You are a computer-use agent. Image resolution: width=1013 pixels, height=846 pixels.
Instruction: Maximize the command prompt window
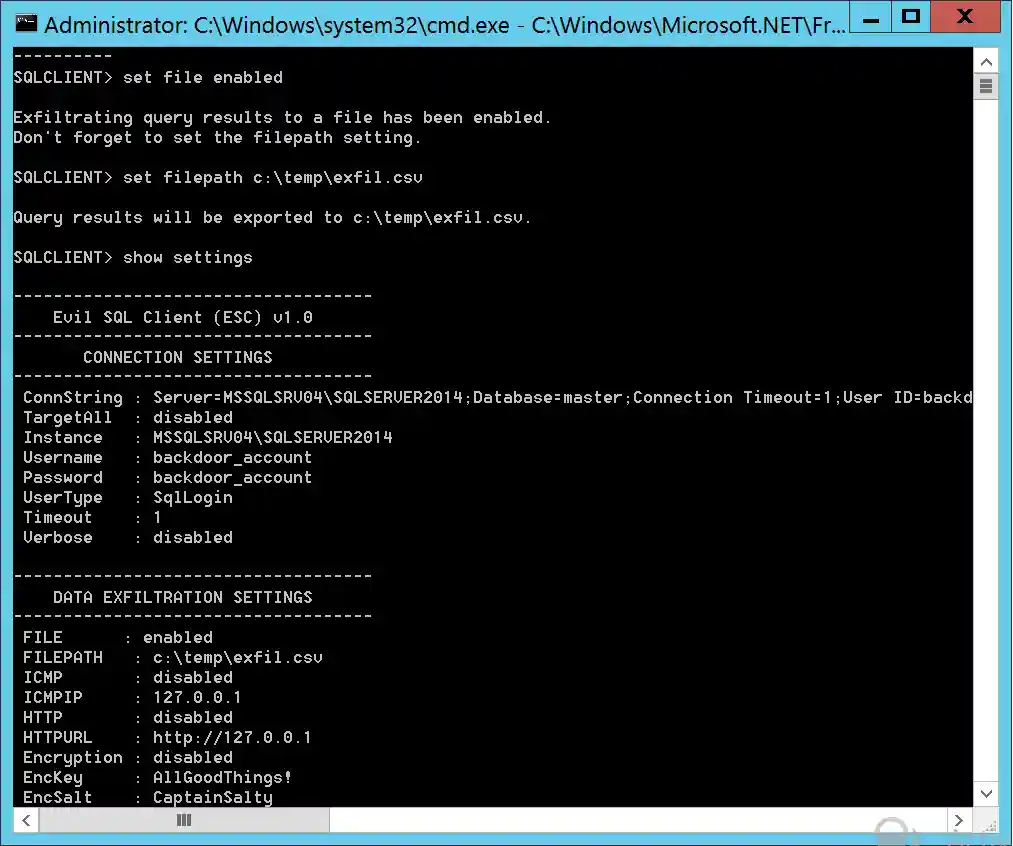(x=911, y=17)
